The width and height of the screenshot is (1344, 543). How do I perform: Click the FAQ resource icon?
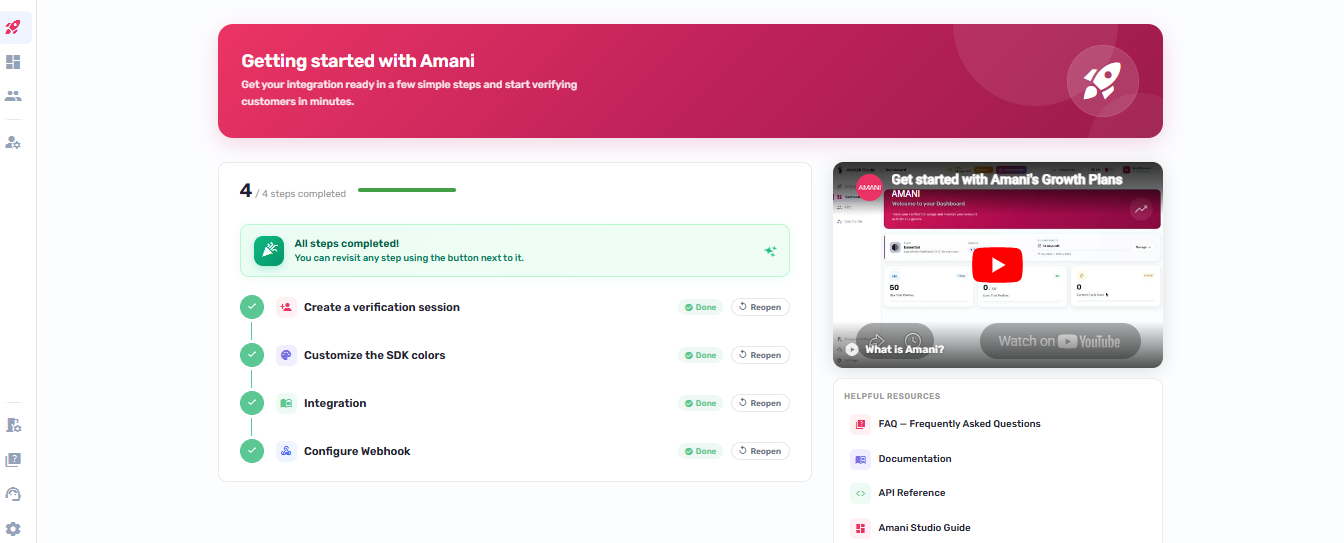[x=860, y=424]
